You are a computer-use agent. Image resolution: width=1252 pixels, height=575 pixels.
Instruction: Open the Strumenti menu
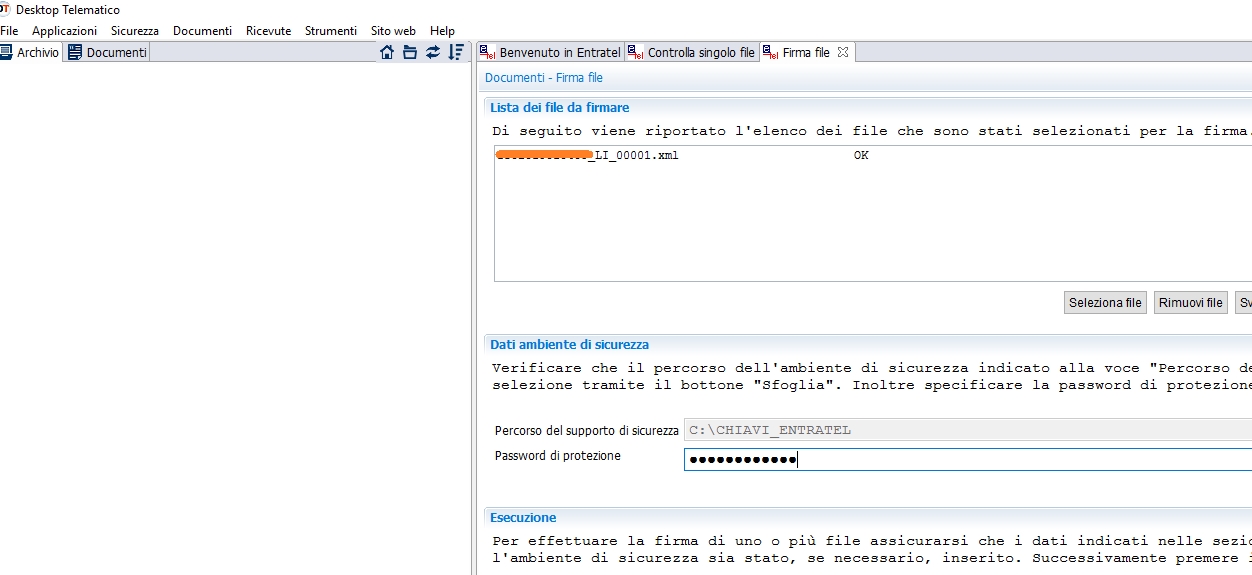coord(331,31)
